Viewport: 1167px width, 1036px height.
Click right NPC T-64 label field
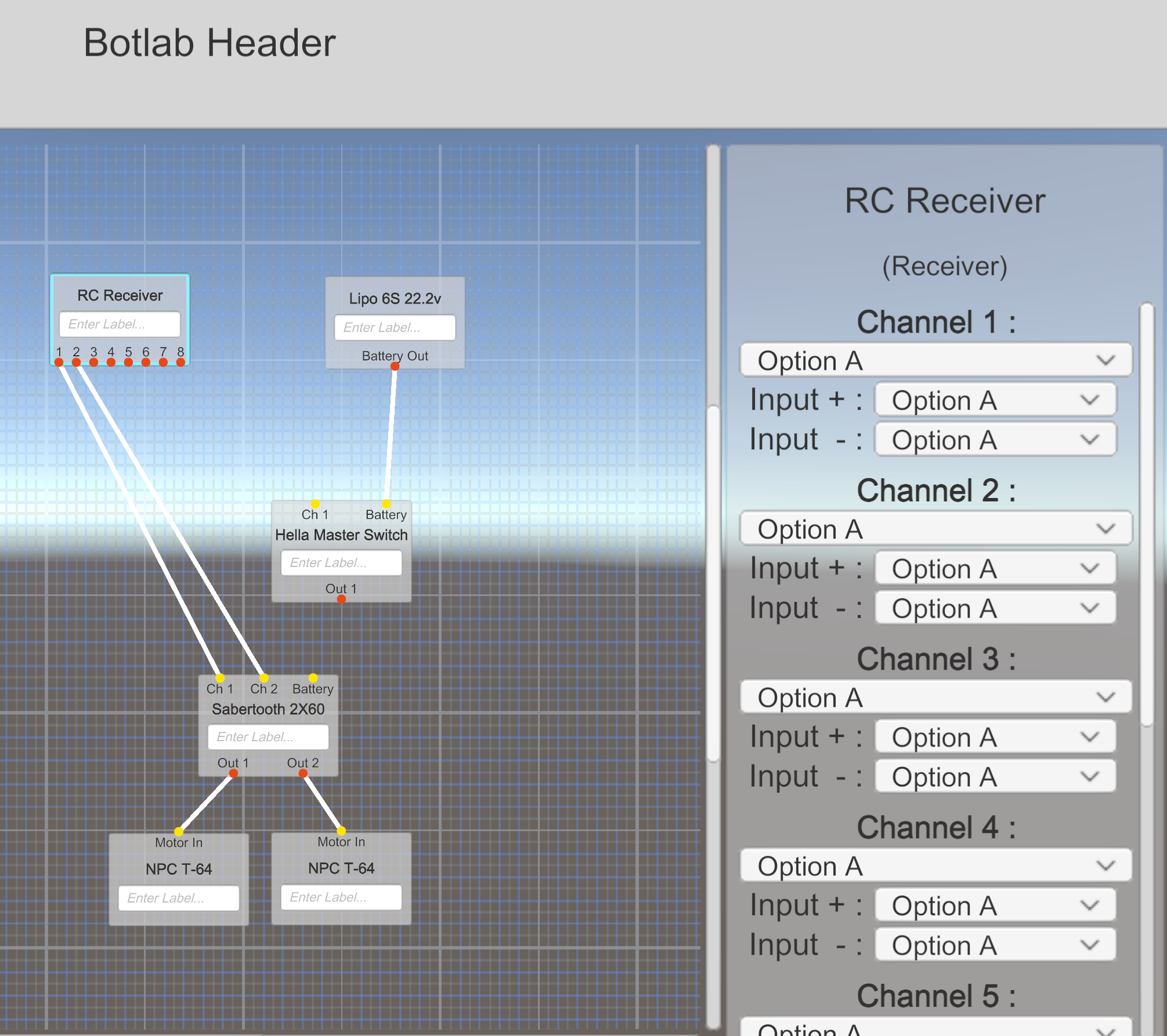341,897
